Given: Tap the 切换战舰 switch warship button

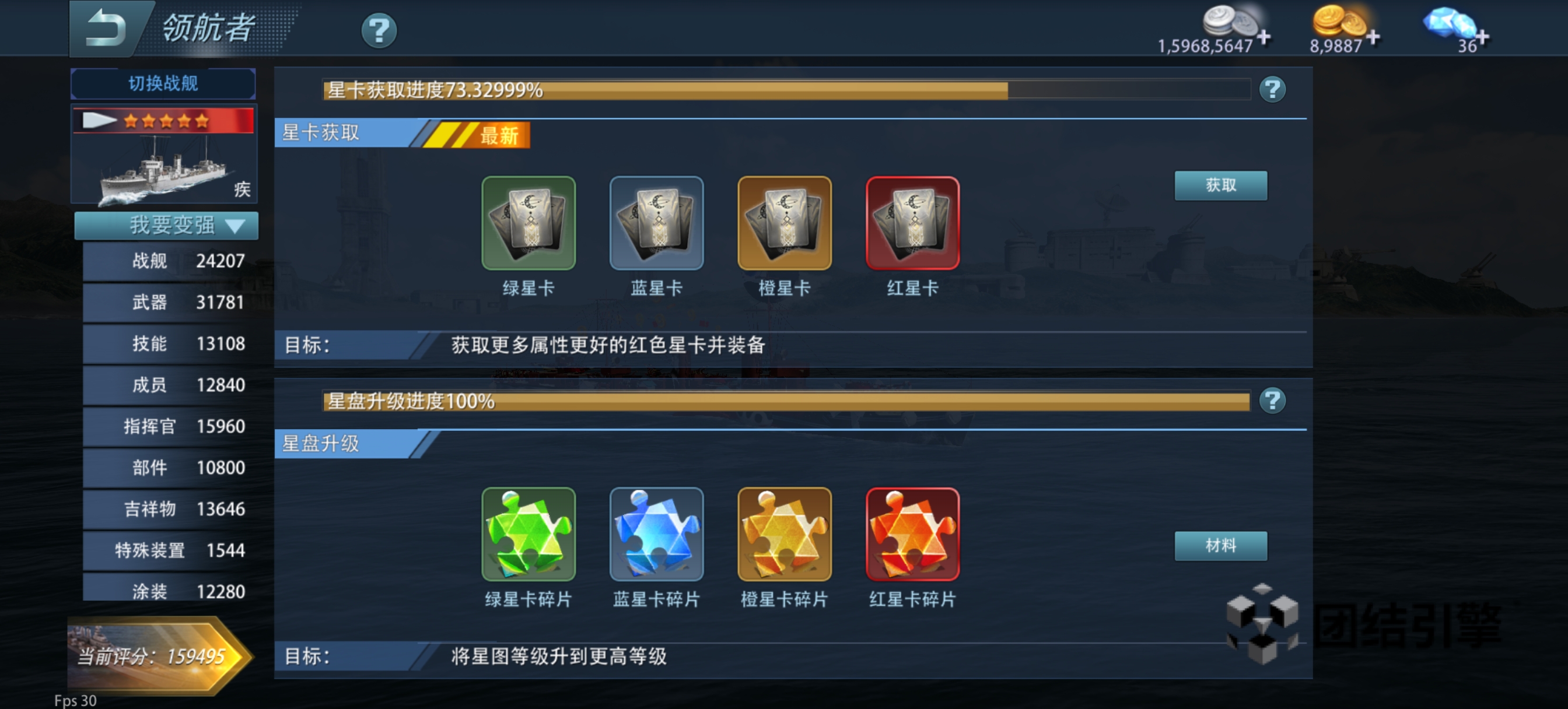Looking at the screenshot, I should [163, 83].
